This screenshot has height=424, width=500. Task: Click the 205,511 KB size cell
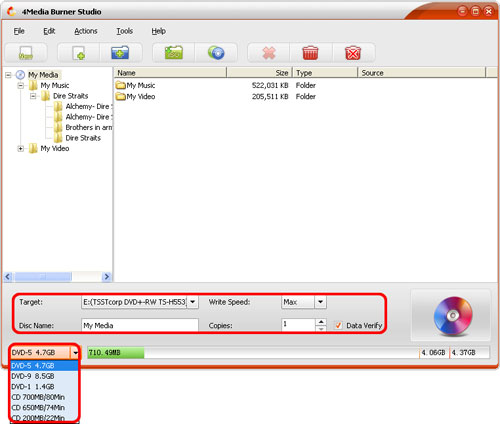click(x=270, y=97)
